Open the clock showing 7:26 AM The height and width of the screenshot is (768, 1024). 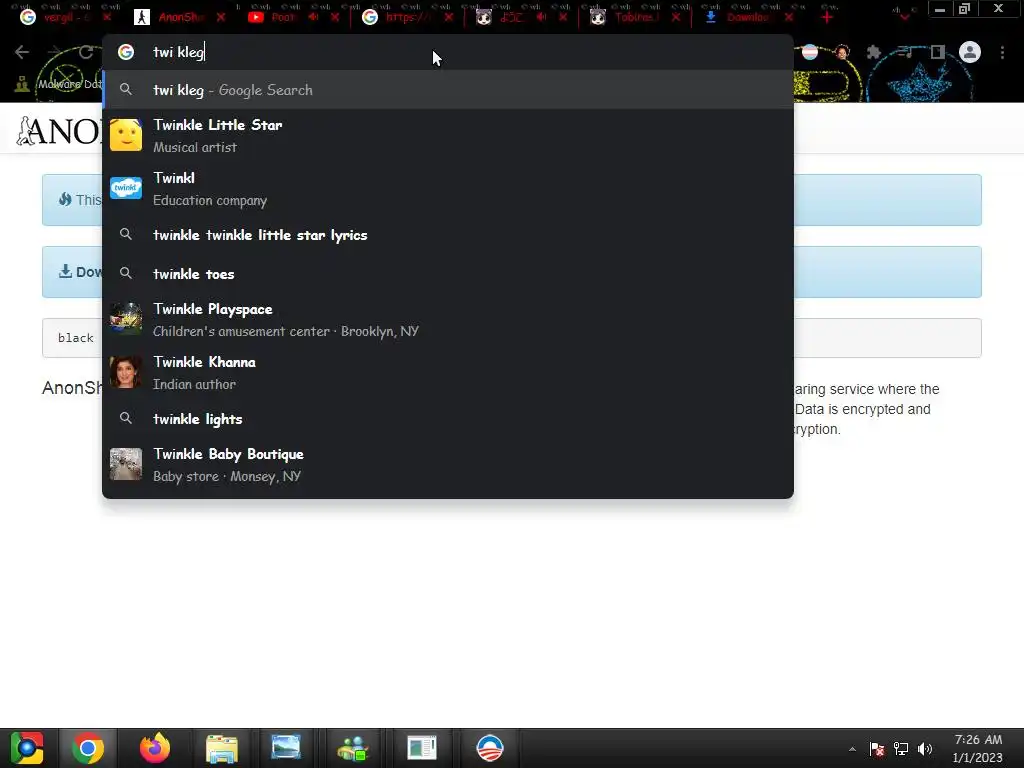coord(978,748)
